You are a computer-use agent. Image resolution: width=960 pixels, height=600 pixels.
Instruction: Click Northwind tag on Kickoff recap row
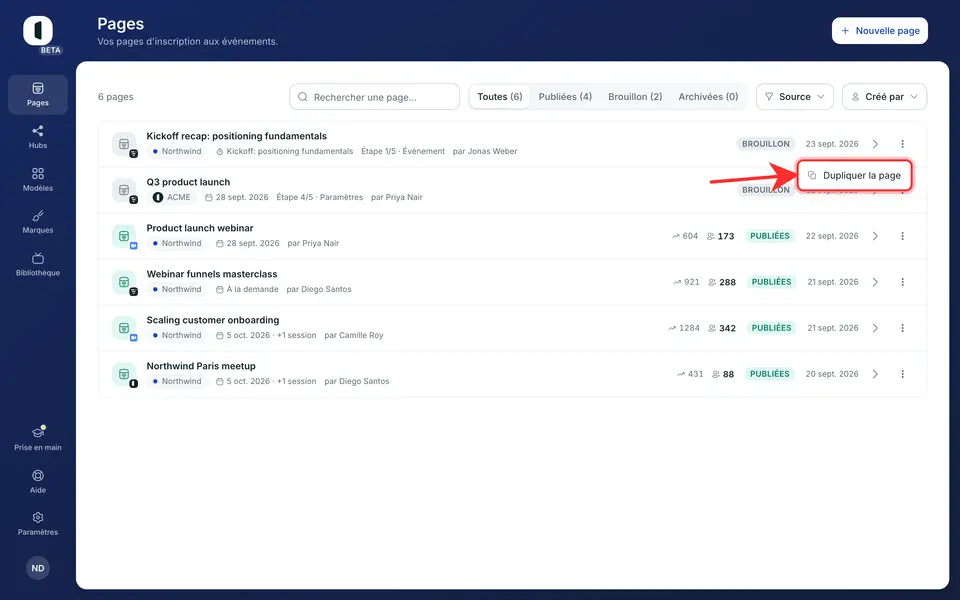point(177,151)
